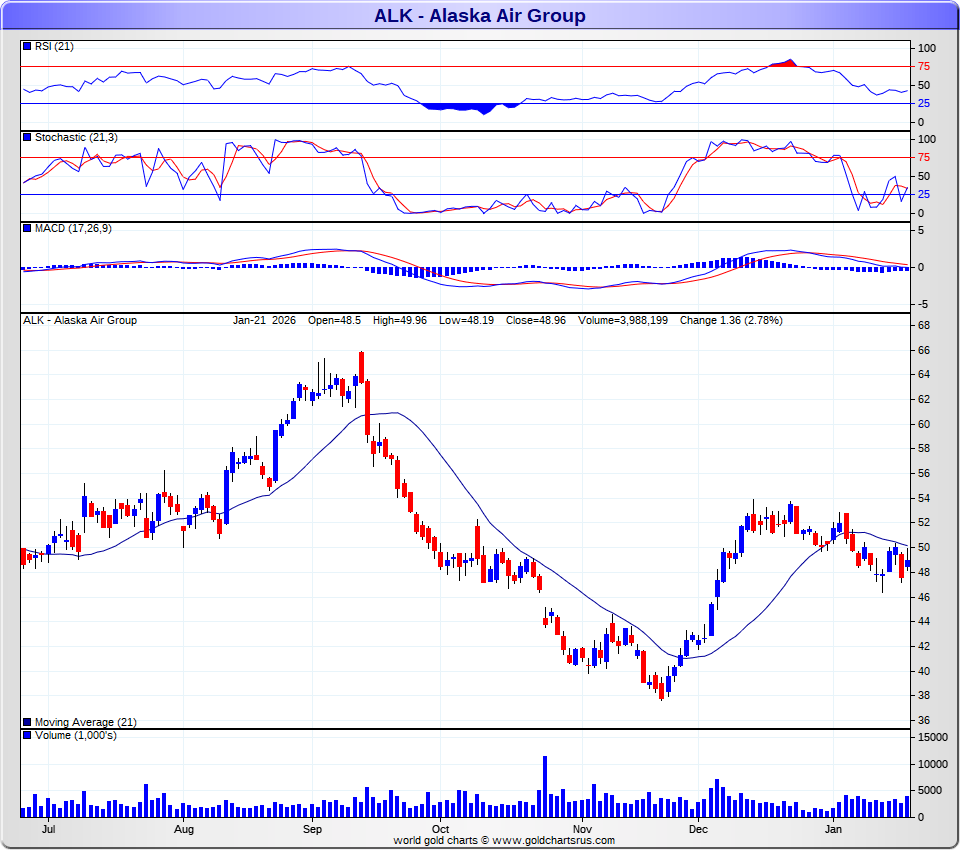Click the Change 1.36 (2.78%) readout
This screenshot has width=960, height=850.
click(x=731, y=321)
